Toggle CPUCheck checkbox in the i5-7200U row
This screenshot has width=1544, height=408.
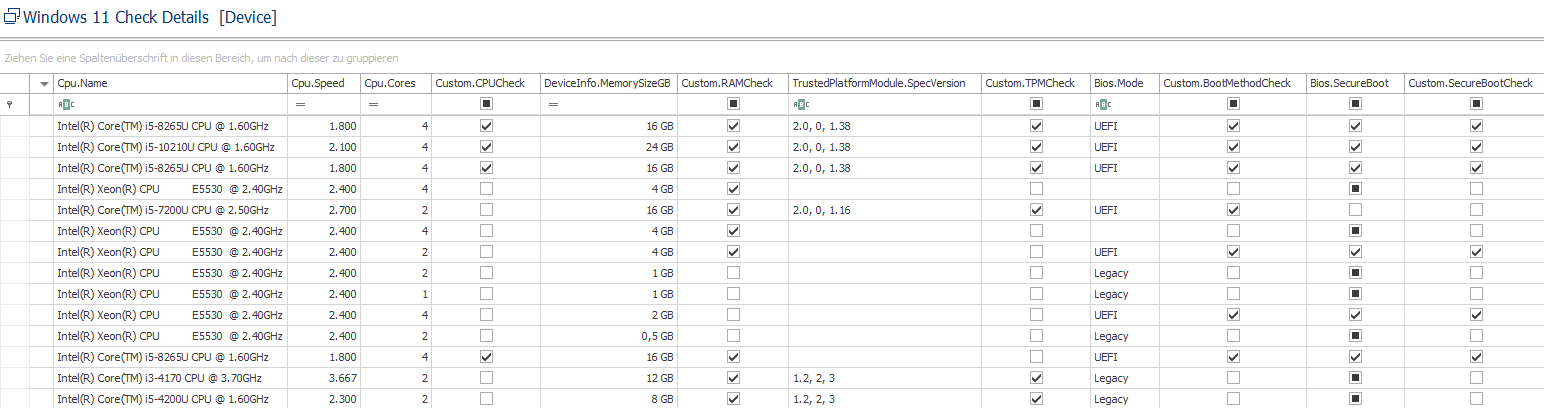click(x=486, y=210)
